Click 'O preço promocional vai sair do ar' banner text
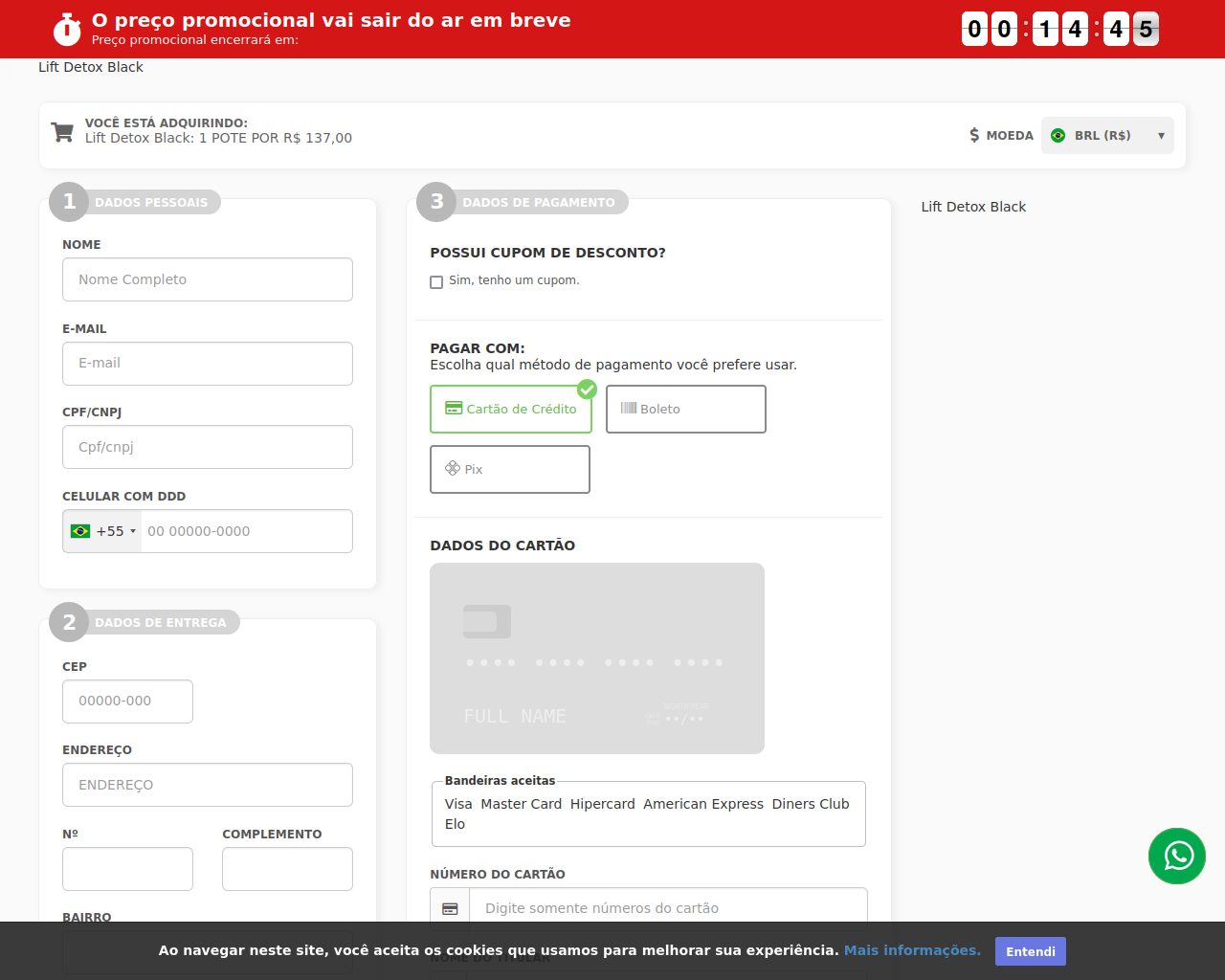 pos(331,20)
